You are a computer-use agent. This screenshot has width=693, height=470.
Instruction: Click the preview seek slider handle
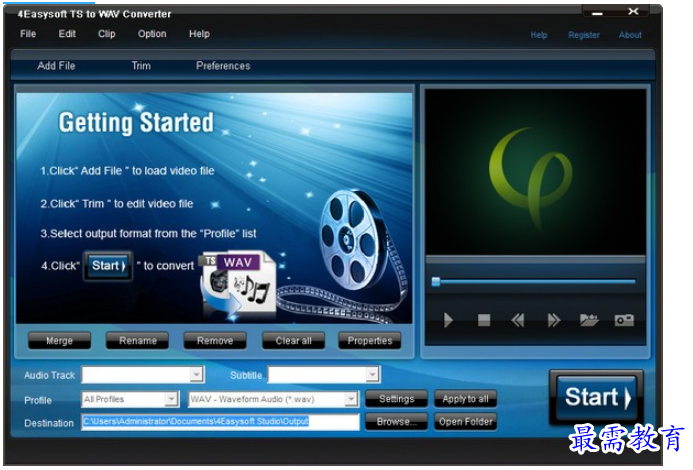[x=436, y=282]
